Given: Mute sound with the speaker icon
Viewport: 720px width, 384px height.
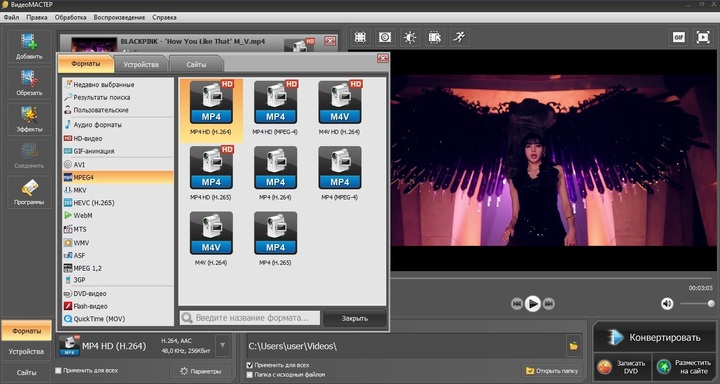Looking at the screenshot, I should click(667, 304).
